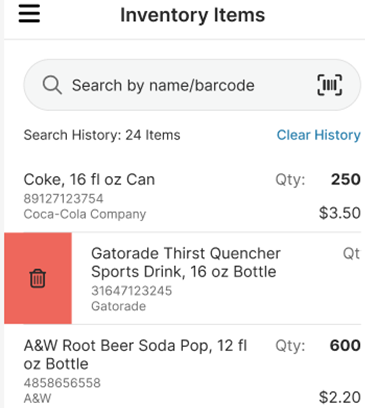Click the Inventory Items page title

192,15
